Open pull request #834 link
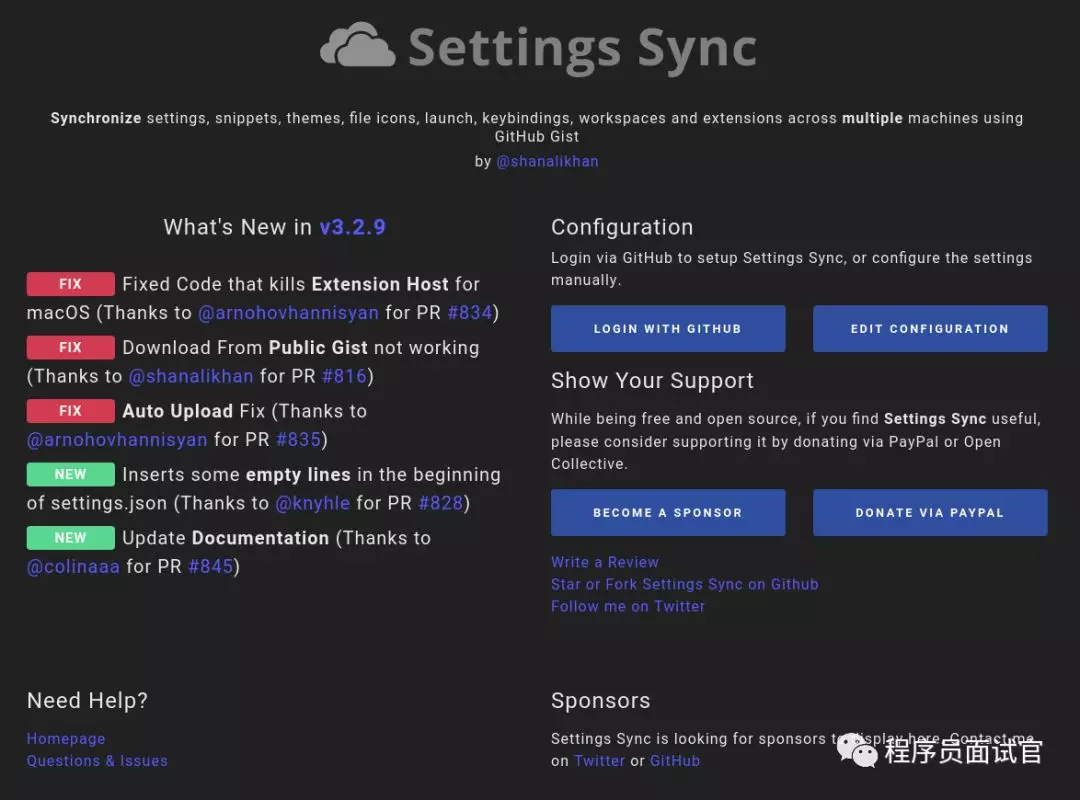This screenshot has width=1080, height=800. tap(469, 313)
